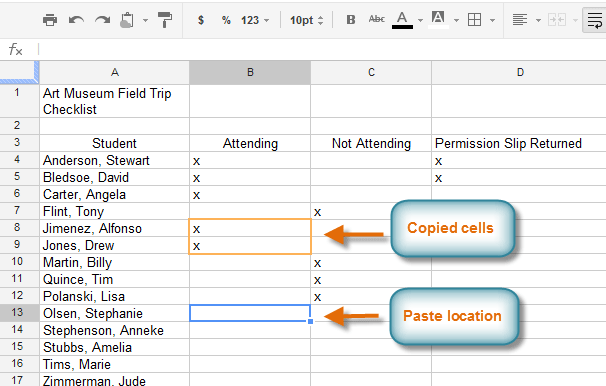Click the select-all corner box
The height and width of the screenshot is (386, 606).
19,72
